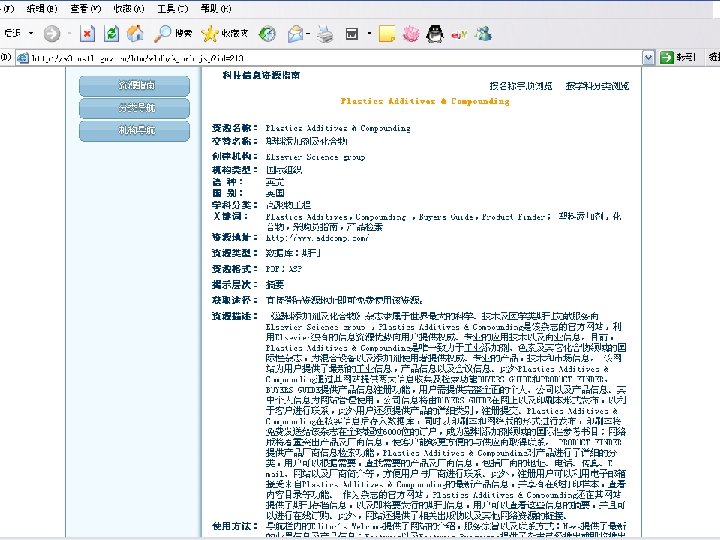Click the 科技信息资源指南 page heading
This screenshot has height=540, width=720.
(261, 75)
